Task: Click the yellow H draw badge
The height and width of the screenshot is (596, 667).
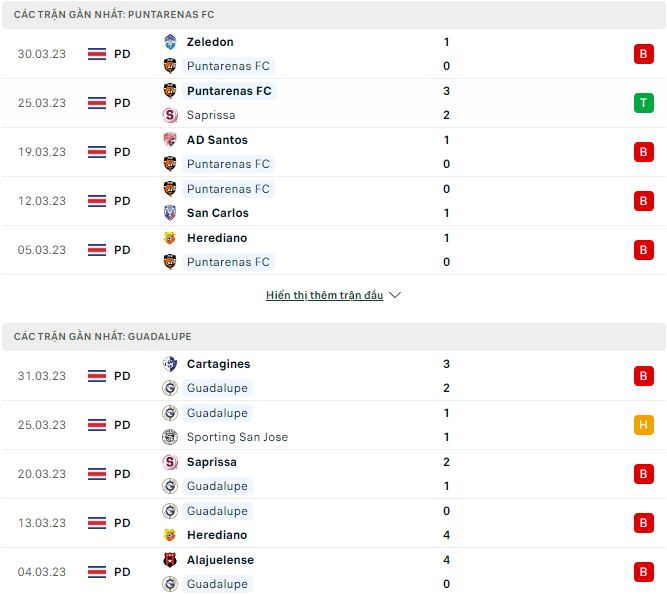Action: pyautogui.click(x=644, y=425)
